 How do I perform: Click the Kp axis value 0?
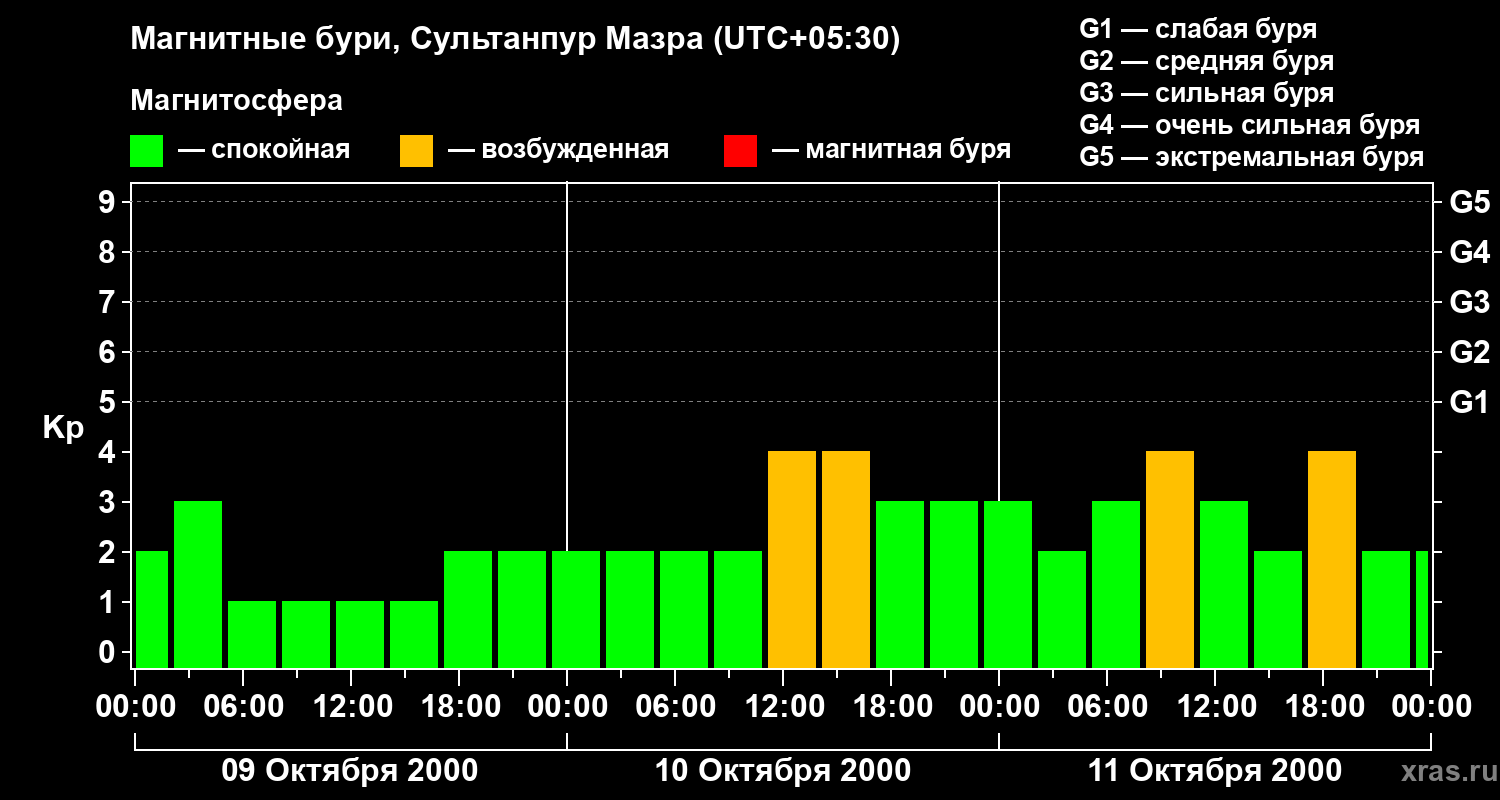(x=109, y=652)
